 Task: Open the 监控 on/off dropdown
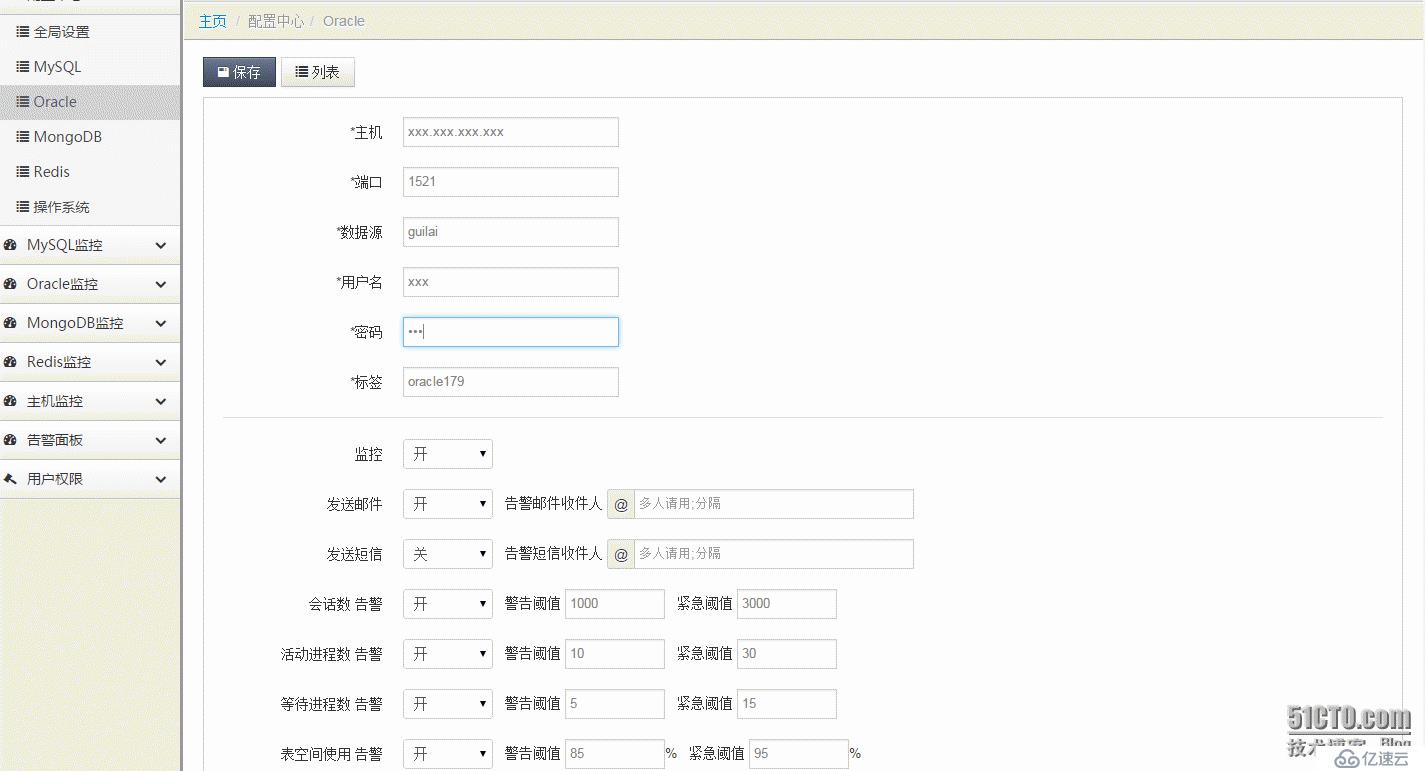pyautogui.click(x=448, y=454)
